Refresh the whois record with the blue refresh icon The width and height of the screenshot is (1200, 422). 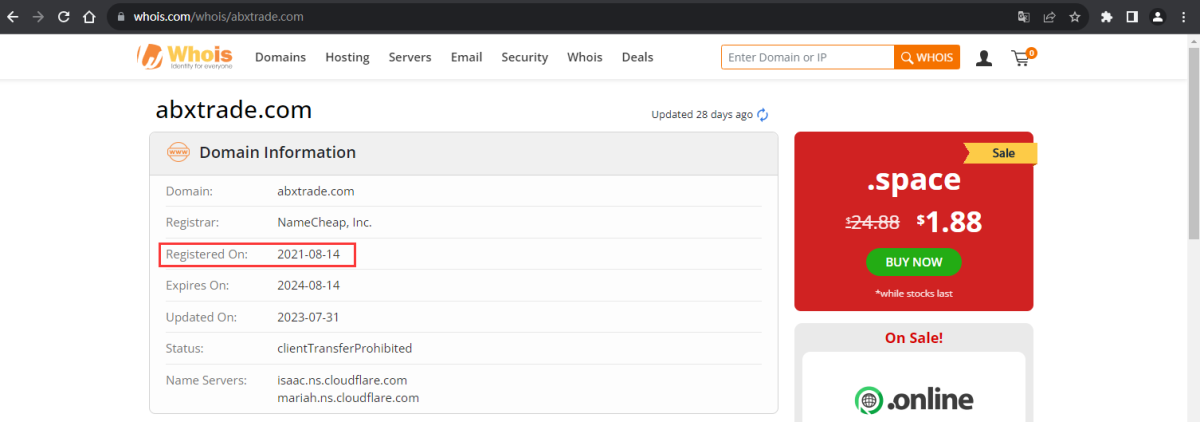(763, 115)
